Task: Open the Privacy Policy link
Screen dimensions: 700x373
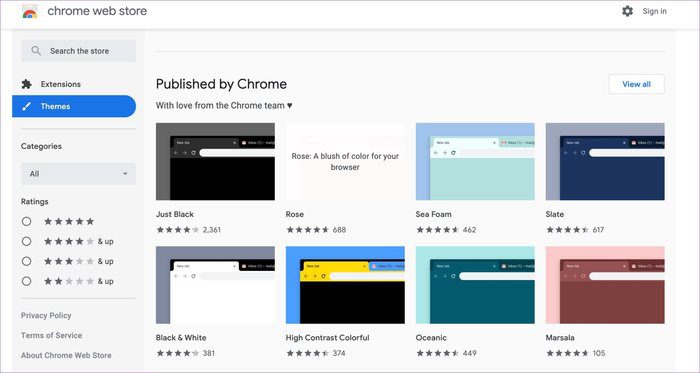Action: pos(46,315)
